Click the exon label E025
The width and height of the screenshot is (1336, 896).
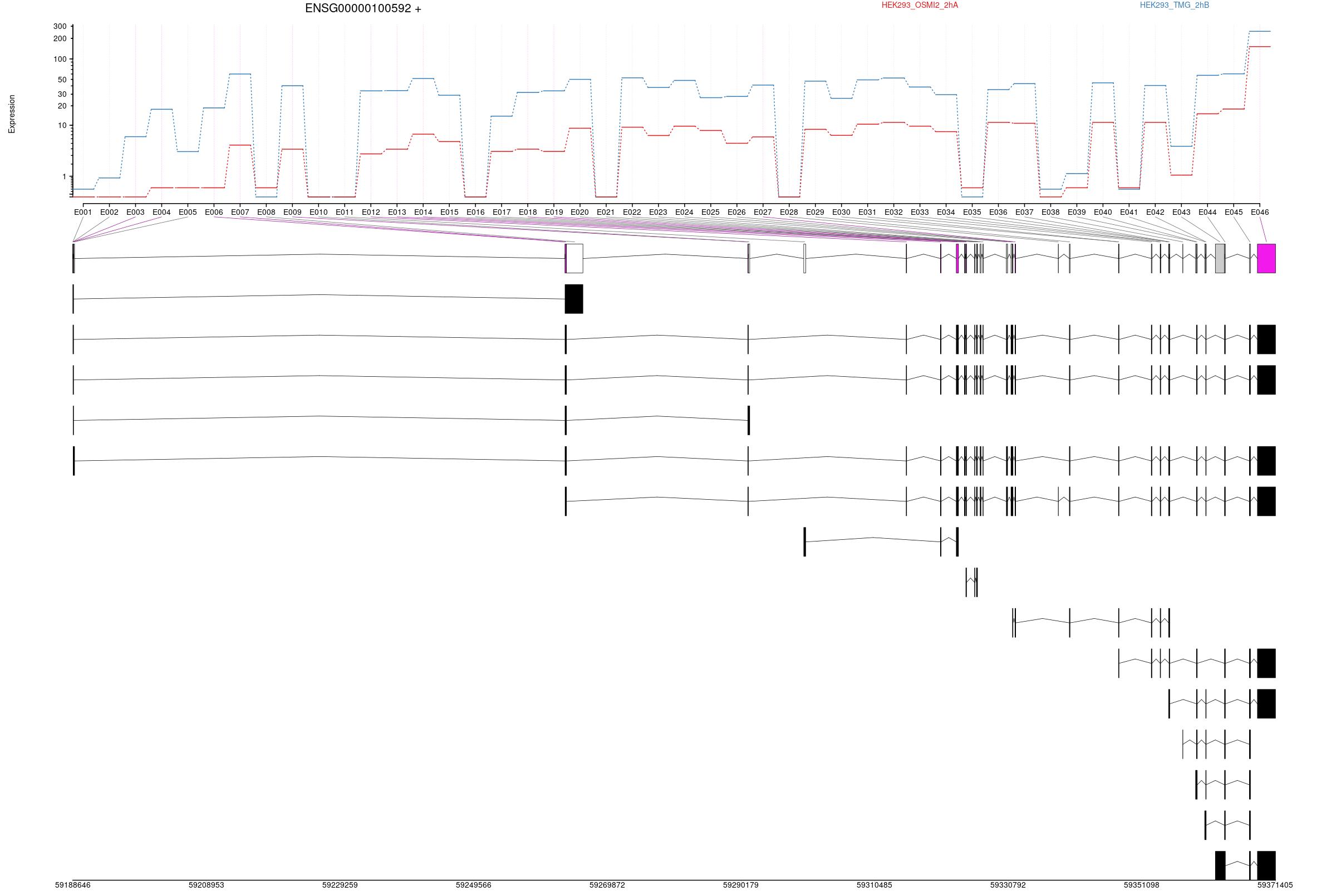click(710, 212)
